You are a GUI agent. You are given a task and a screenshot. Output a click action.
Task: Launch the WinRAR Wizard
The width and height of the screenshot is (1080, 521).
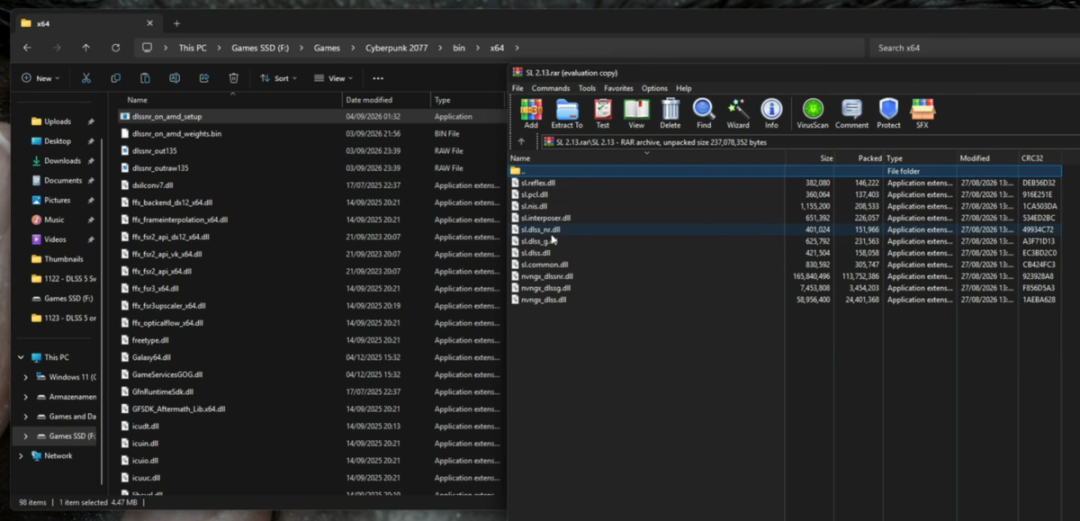(738, 114)
